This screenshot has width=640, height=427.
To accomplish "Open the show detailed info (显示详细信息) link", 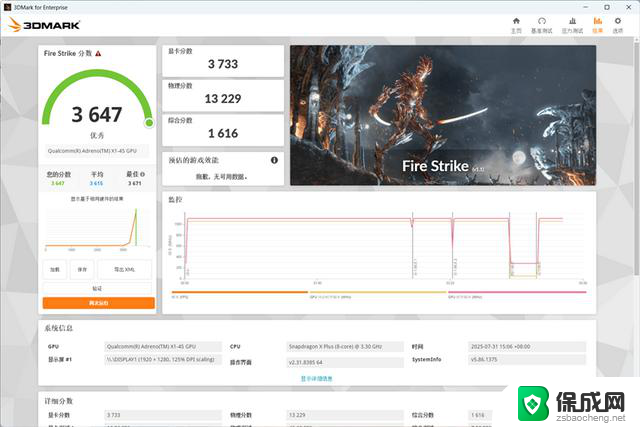I will click(x=317, y=378).
